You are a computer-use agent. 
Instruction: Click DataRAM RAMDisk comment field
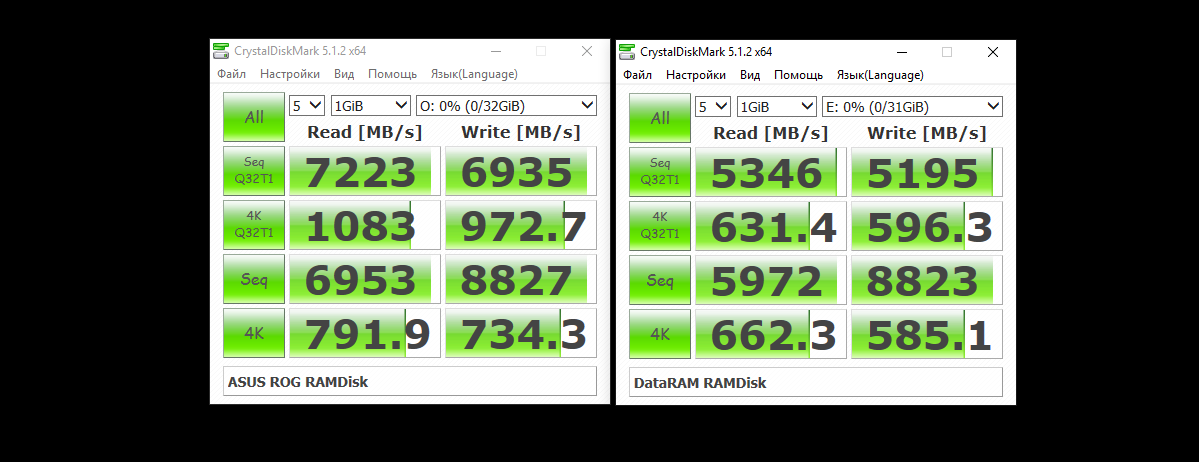(x=816, y=382)
